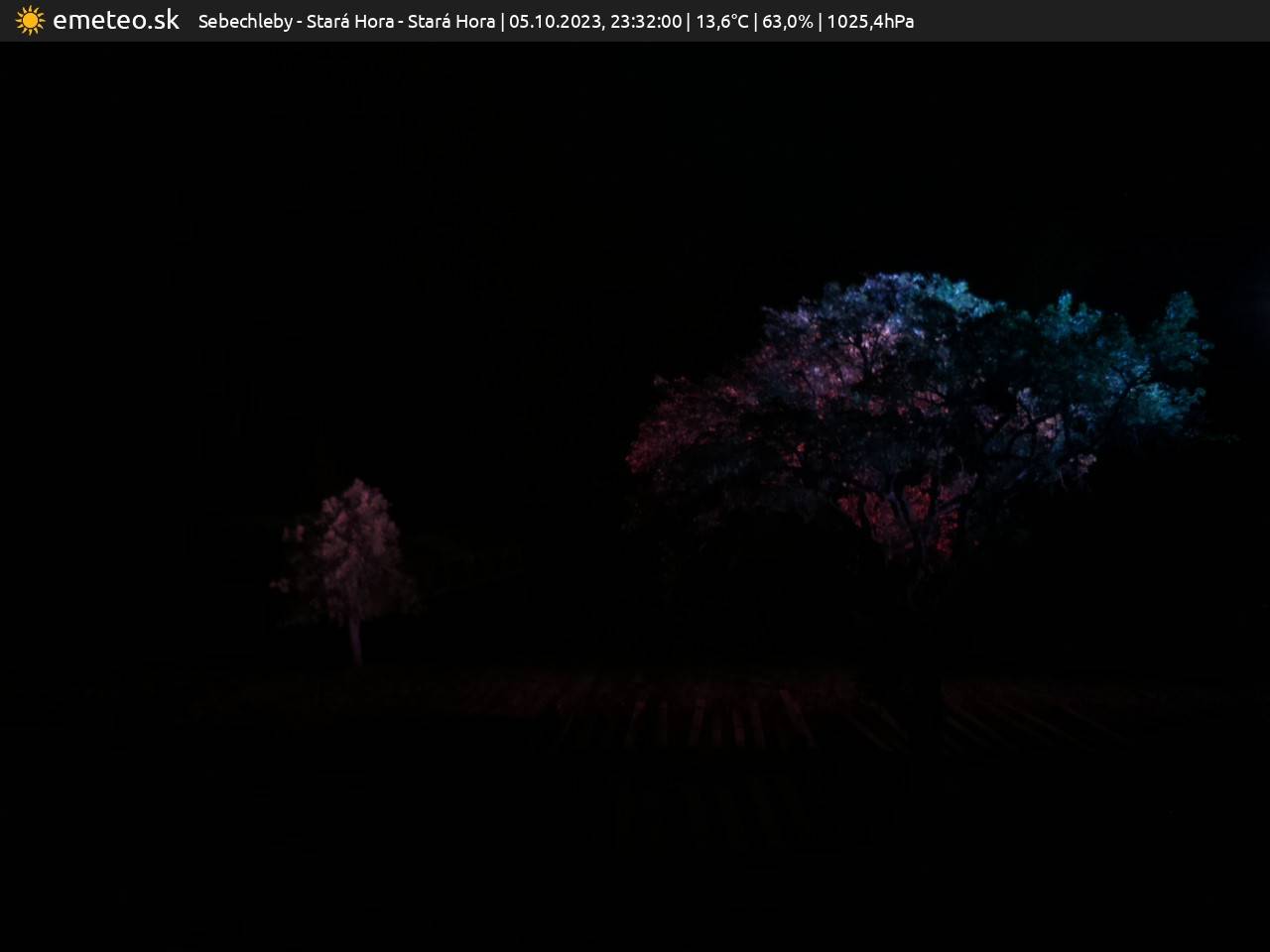The height and width of the screenshot is (952, 1270).
Task: Click the temperature reading 13,6°C
Action: pyautogui.click(x=721, y=22)
